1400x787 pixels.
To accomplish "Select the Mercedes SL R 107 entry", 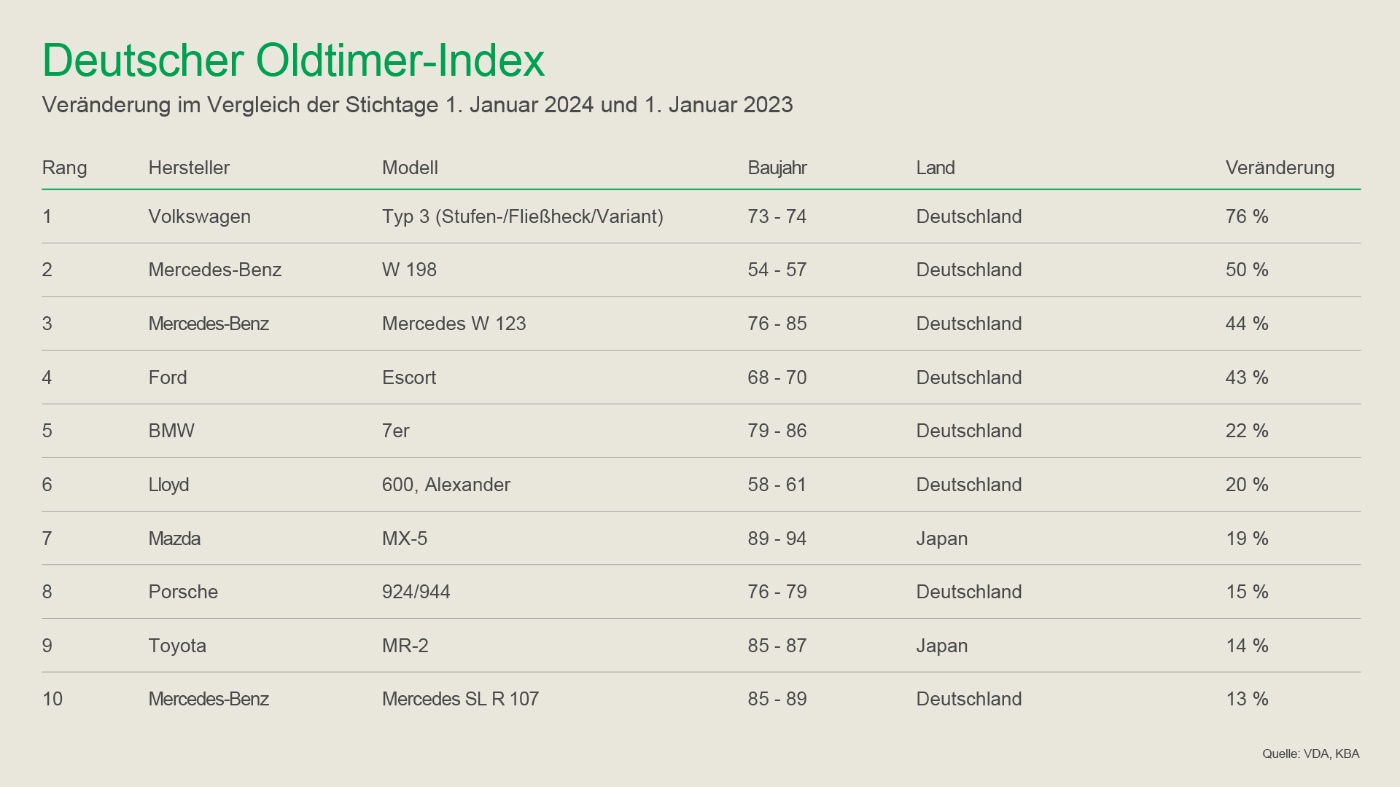I will (x=460, y=699).
